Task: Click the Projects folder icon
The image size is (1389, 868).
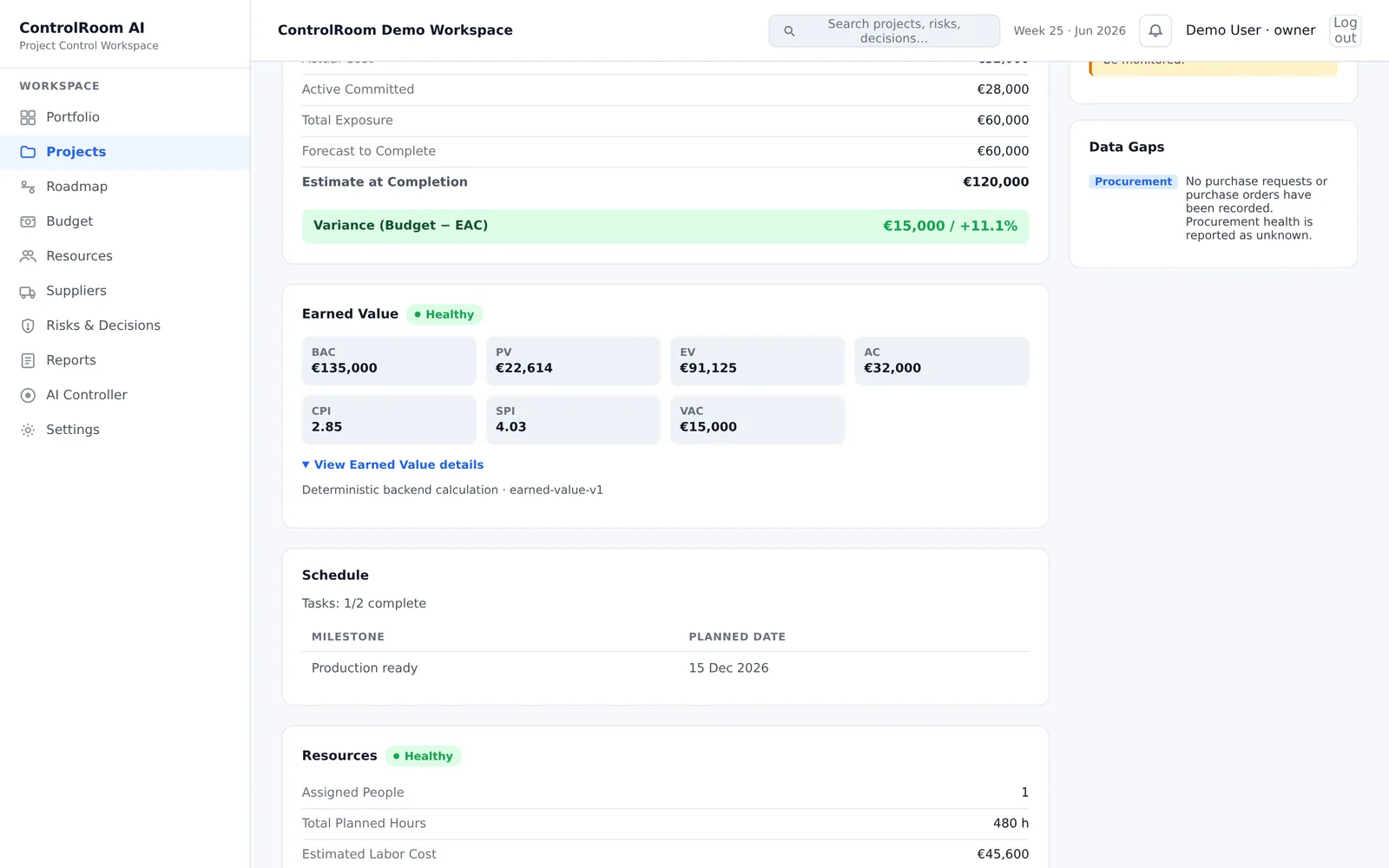Action: 28,152
